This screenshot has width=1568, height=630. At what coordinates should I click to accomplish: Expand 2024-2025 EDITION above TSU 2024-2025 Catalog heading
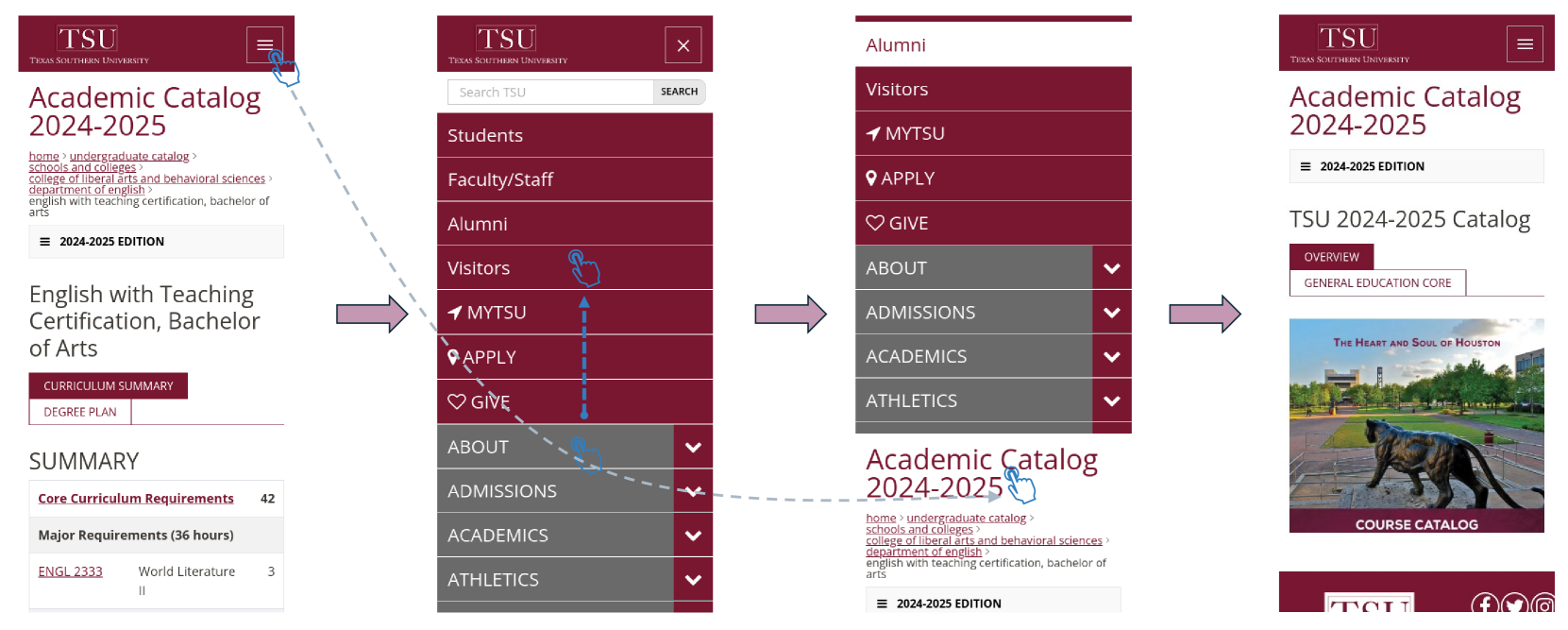pos(1371,166)
